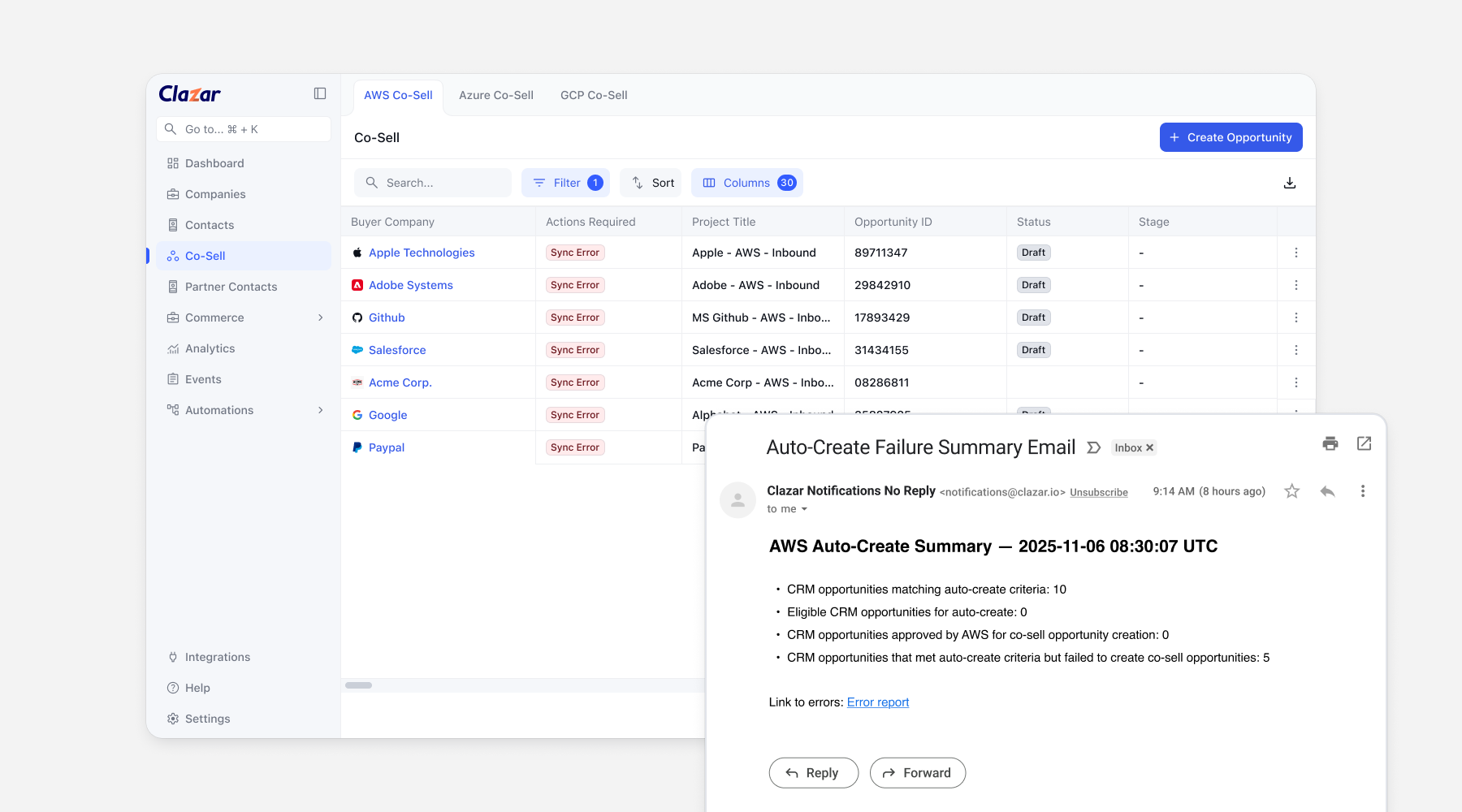Open Acme Corp. company link
This screenshot has width=1462, height=812.
click(400, 382)
